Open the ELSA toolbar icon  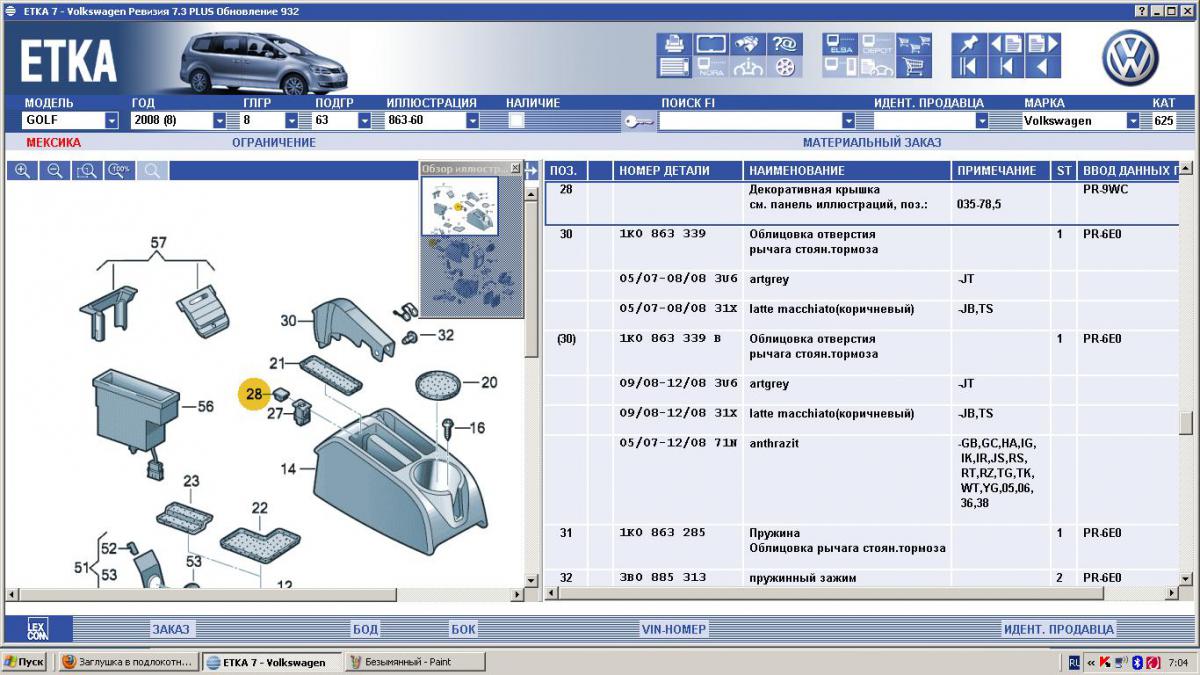pyautogui.click(x=840, y=44)
